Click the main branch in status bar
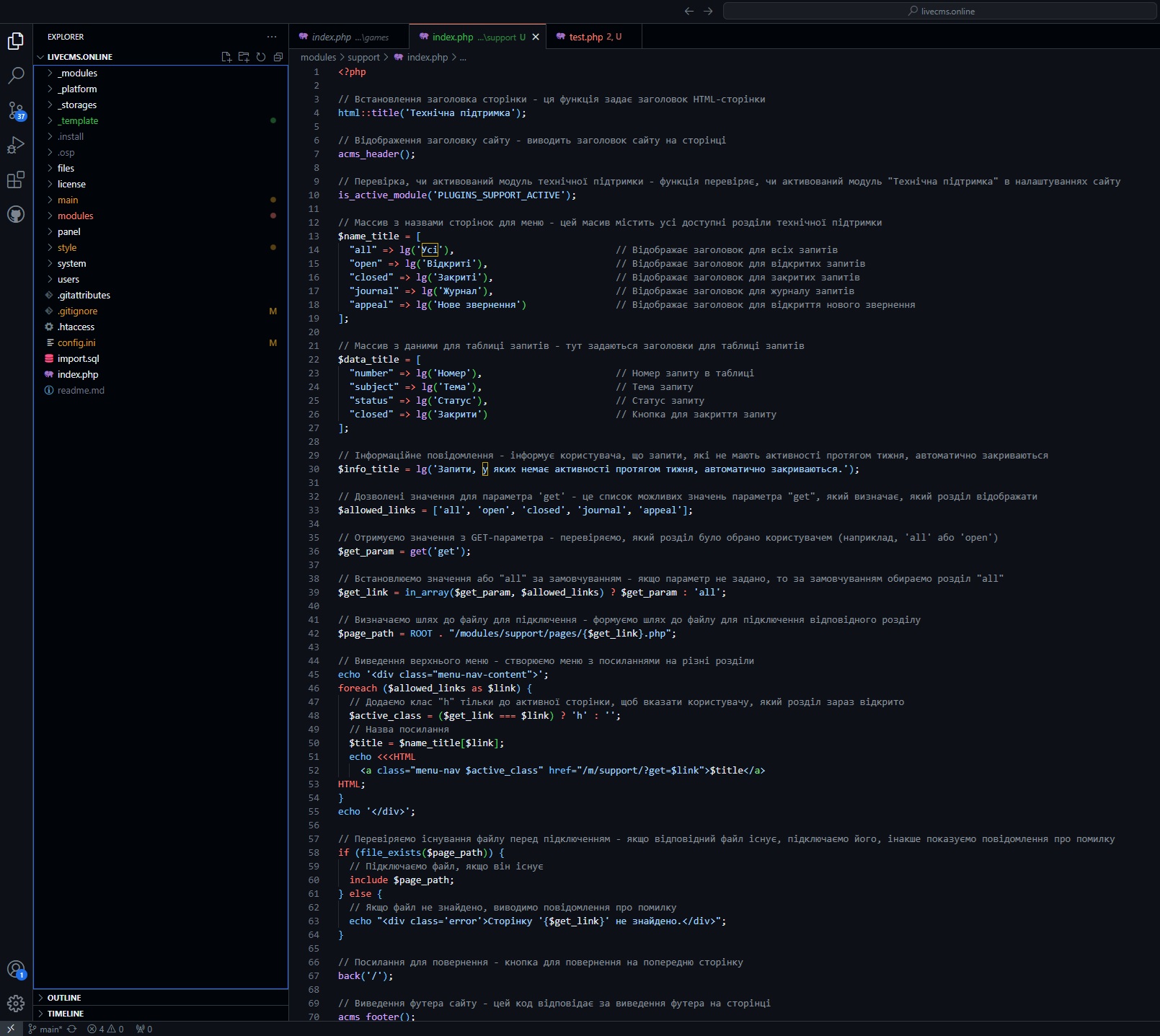The image size is (1160, 1036). [50, 1029]
